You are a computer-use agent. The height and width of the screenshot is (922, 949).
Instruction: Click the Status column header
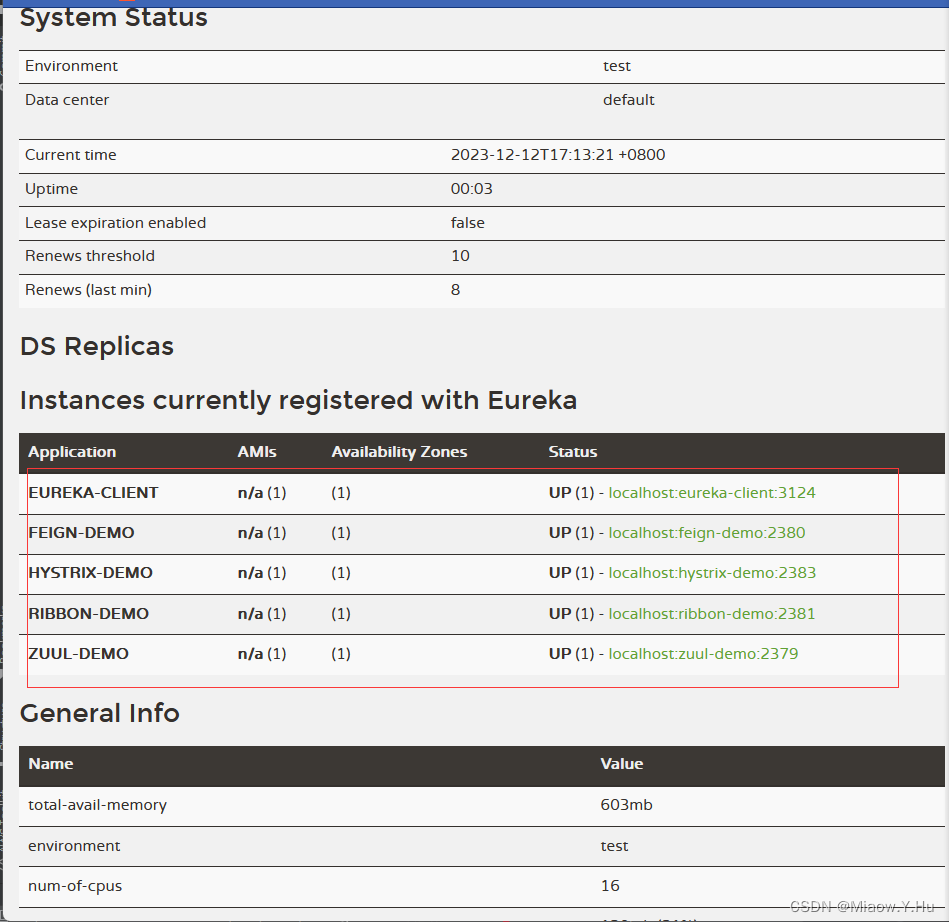(573, 452)
